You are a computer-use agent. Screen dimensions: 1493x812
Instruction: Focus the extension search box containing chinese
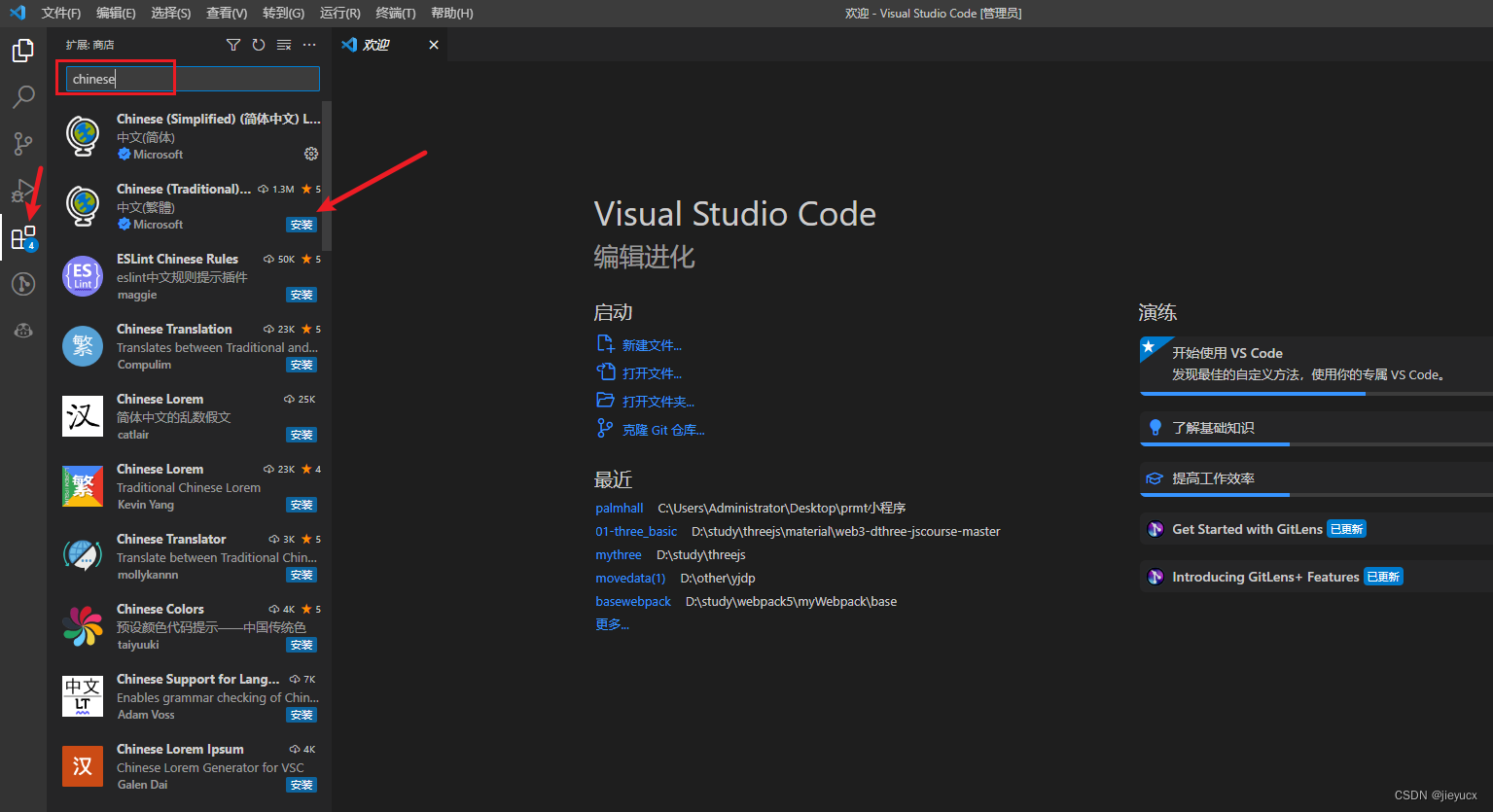(193, 79)
